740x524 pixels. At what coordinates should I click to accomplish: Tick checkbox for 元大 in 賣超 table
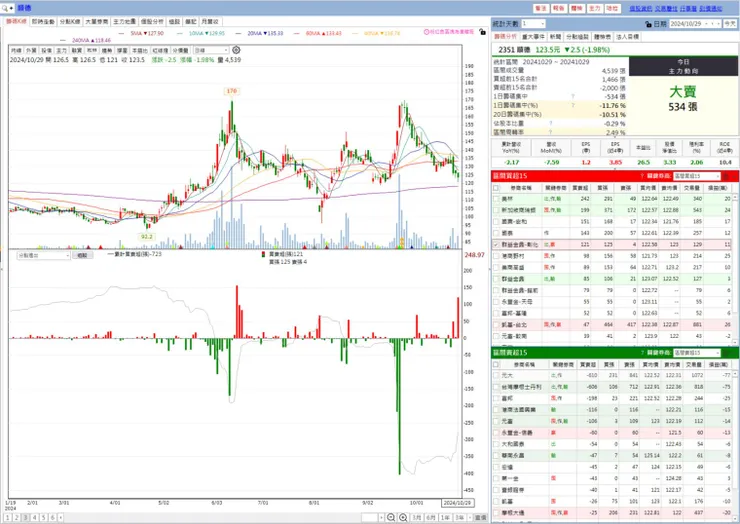coord(496,375)
